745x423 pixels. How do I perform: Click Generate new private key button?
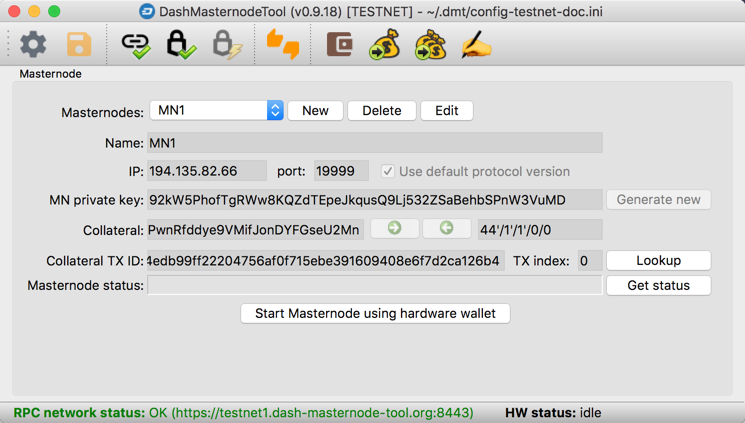click(x=659, y=200)
